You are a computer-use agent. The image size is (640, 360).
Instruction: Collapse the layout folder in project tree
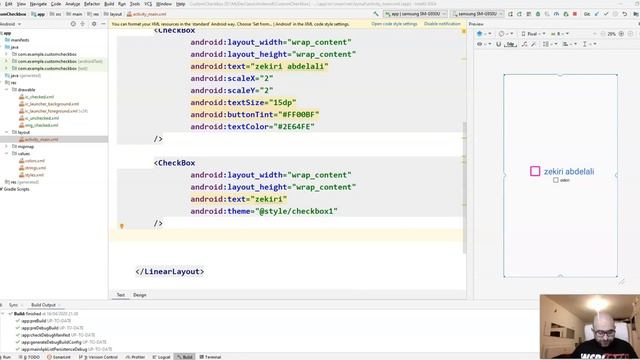point(7,132)
